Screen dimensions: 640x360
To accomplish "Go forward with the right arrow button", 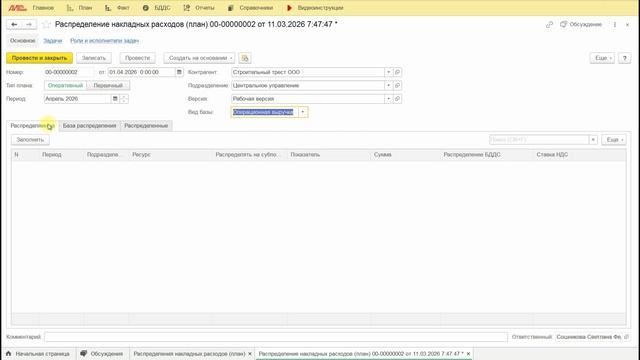I will click(29, 24).
